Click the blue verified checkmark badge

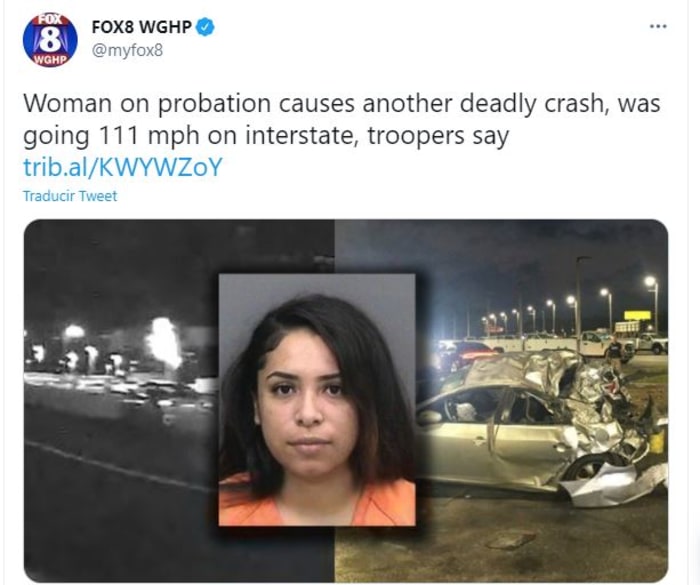tap(205, 27)
